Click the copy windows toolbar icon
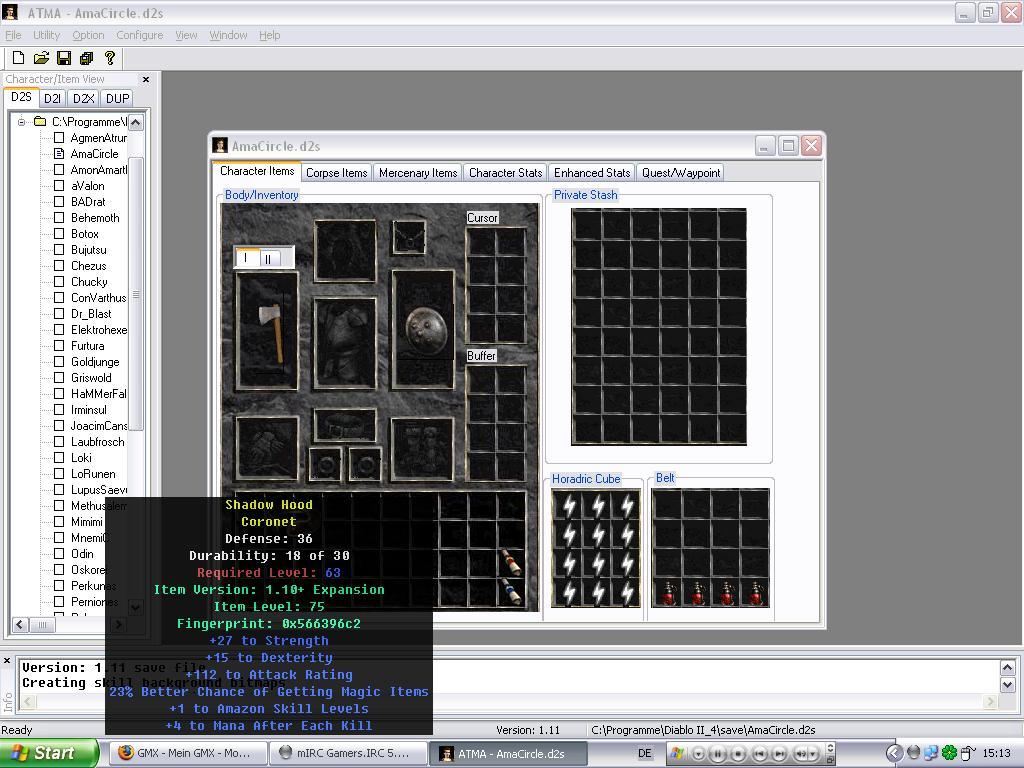The image size is (1024, 768). (86, 58)
